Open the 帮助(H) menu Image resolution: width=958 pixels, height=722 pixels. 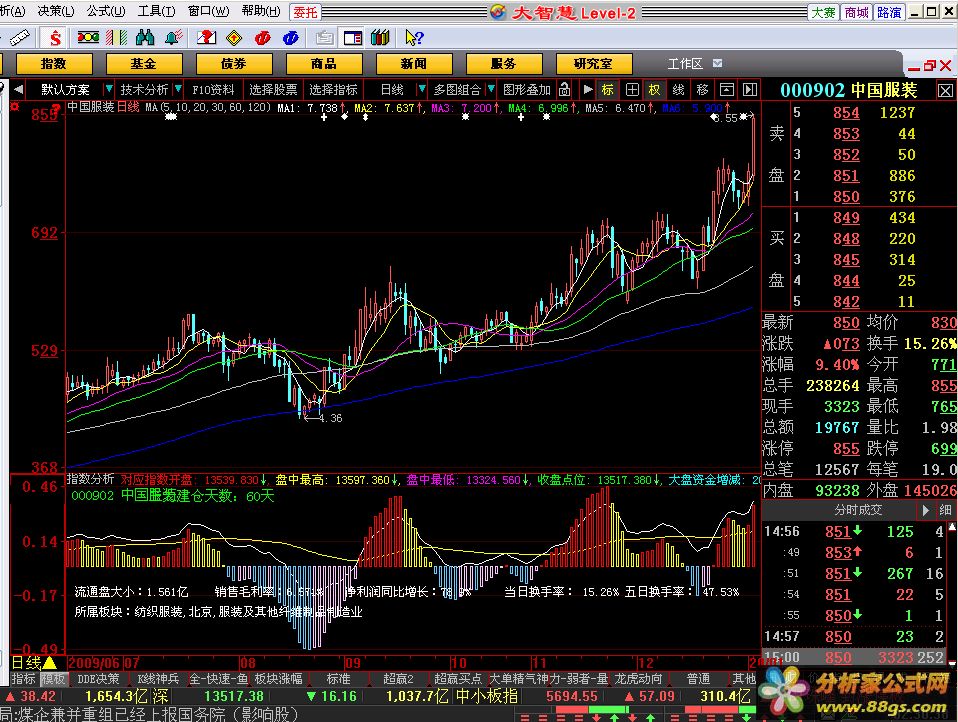[x=261, y=11]
